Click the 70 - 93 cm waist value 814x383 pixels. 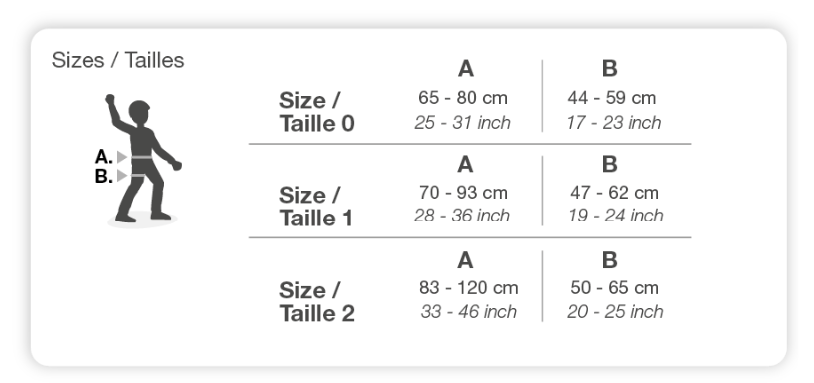(463, 193)
